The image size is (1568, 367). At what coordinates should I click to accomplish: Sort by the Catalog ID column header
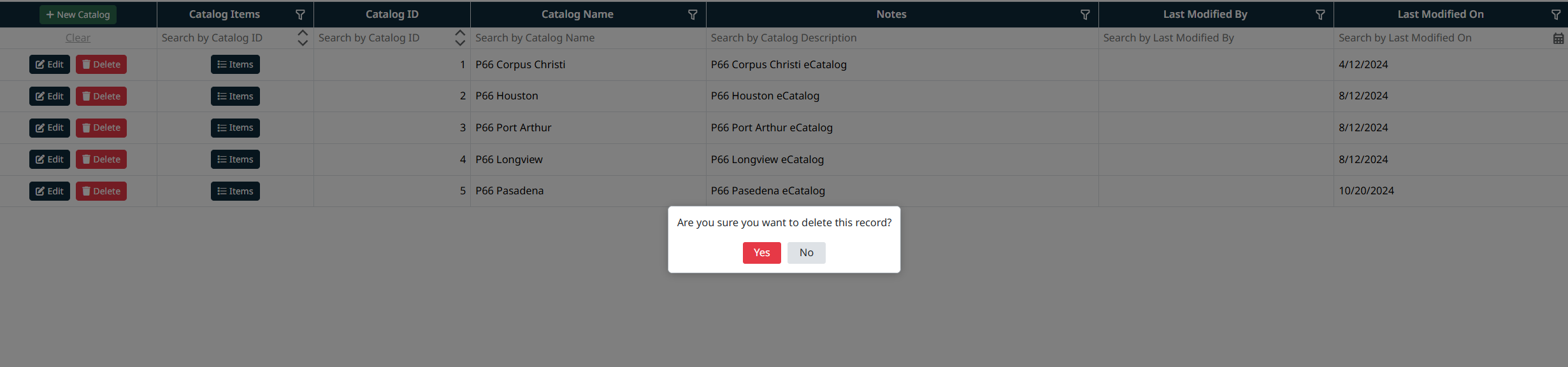(x=392, y=14)
